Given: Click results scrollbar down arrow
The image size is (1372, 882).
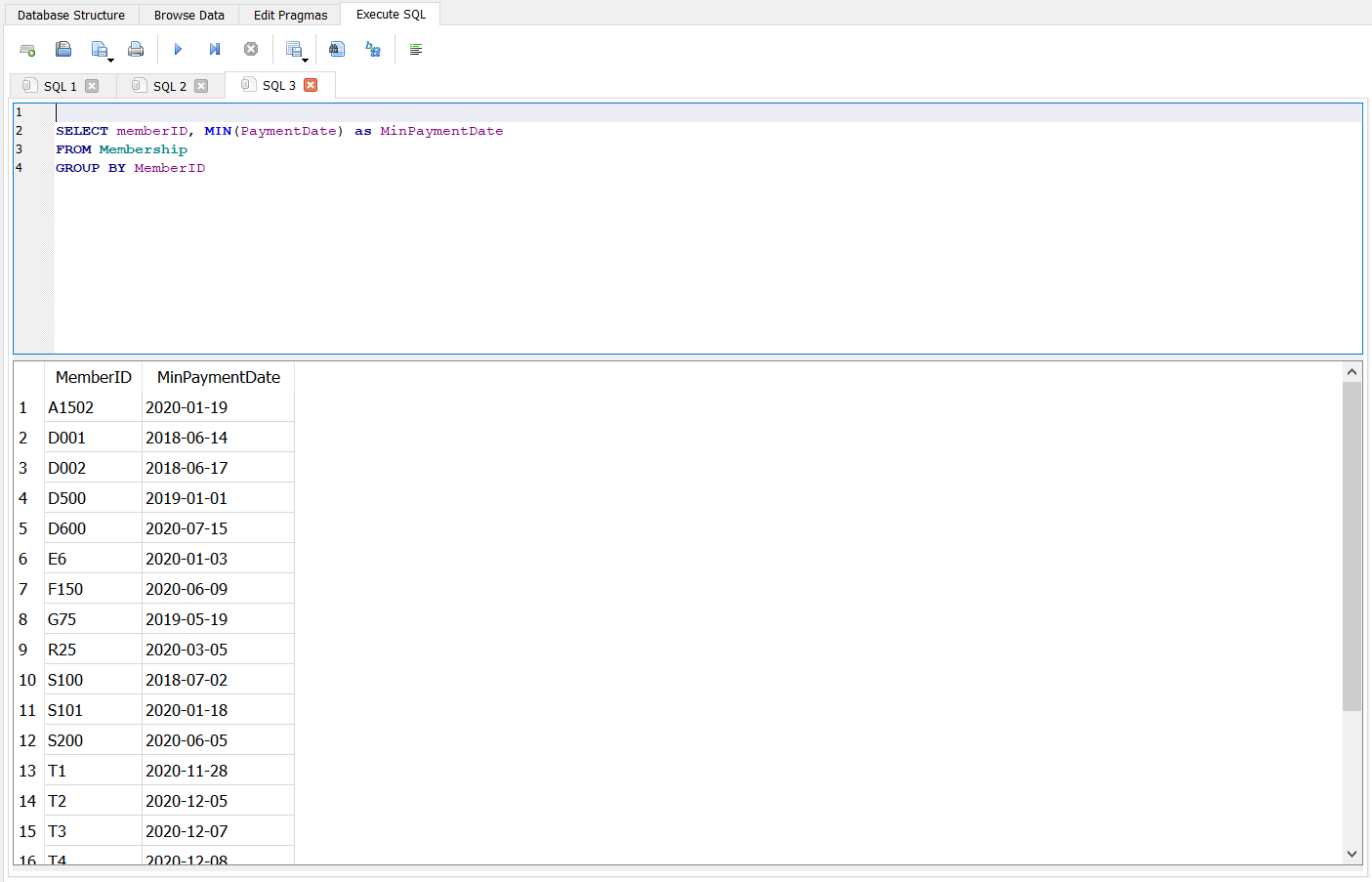Looking at the screenshot, I should pyautogui.click(x=1351, y=854).
